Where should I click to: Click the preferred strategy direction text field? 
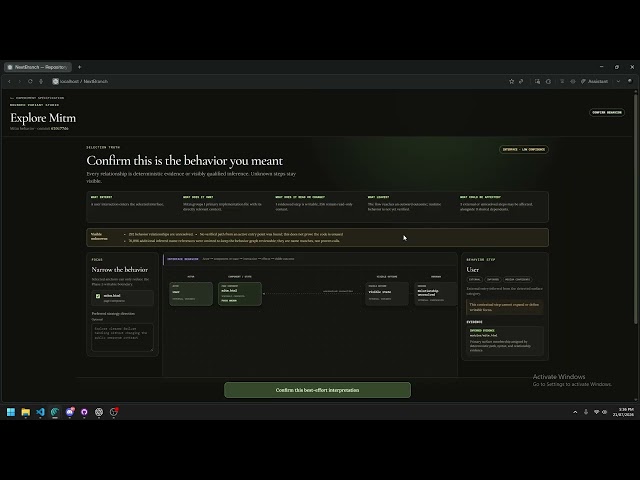click(x=122, y=337)
